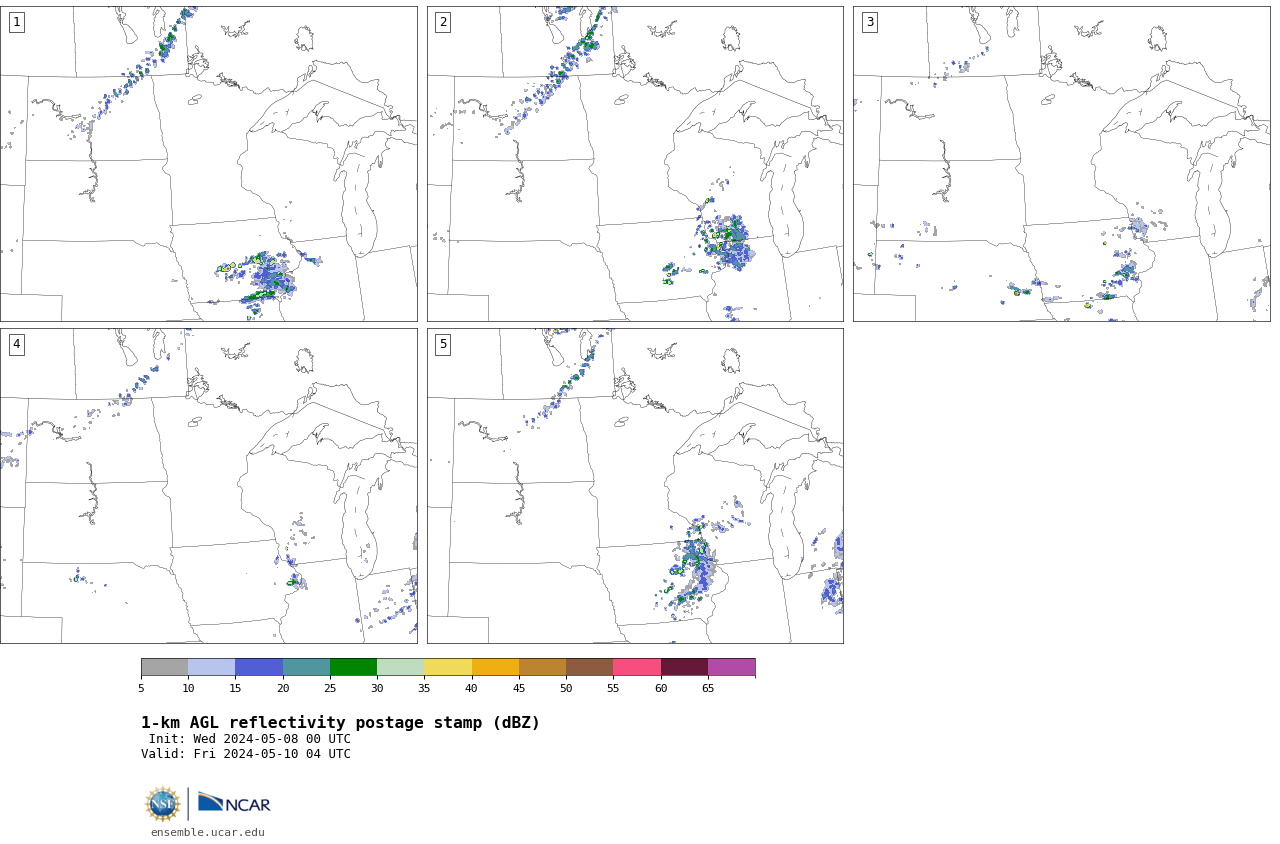The width and height of the screenshot is (1280, 844).
Task: Click the member label number 3
Action: 869,22
